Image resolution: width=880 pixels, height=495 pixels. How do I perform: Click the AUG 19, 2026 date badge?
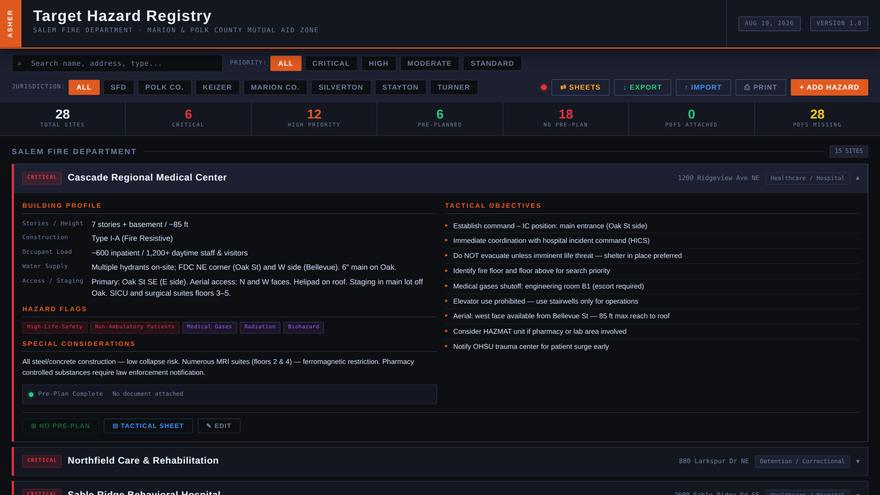point(769,24)
